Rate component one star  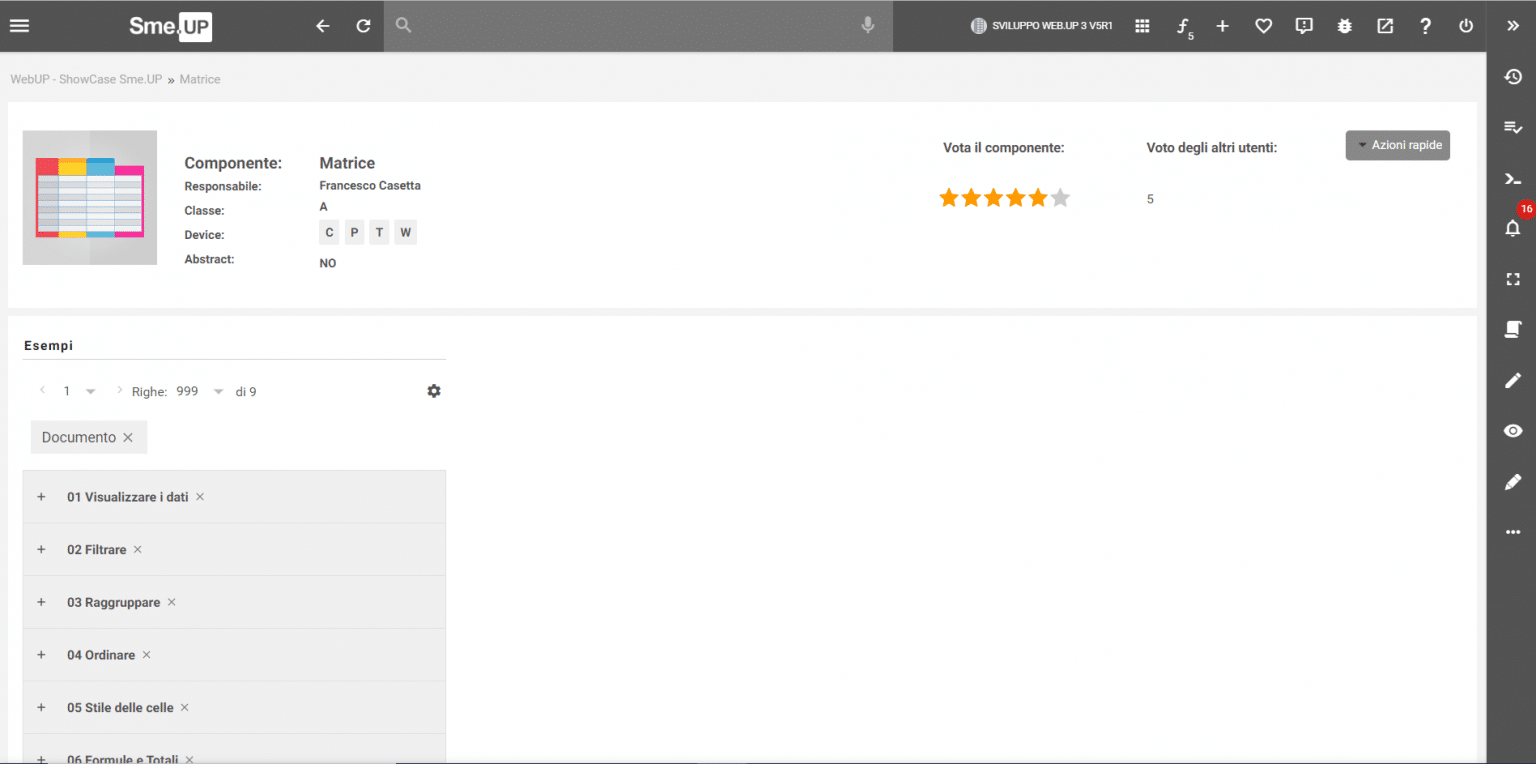(x=949, y=198)
